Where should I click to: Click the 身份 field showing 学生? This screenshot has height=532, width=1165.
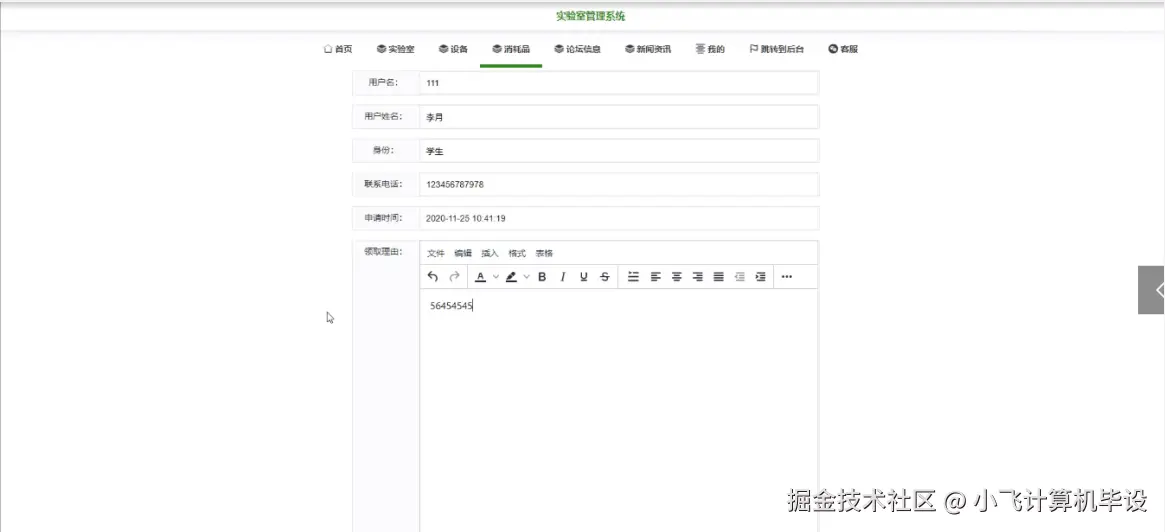pyautogui.click(x=619, y=151)
